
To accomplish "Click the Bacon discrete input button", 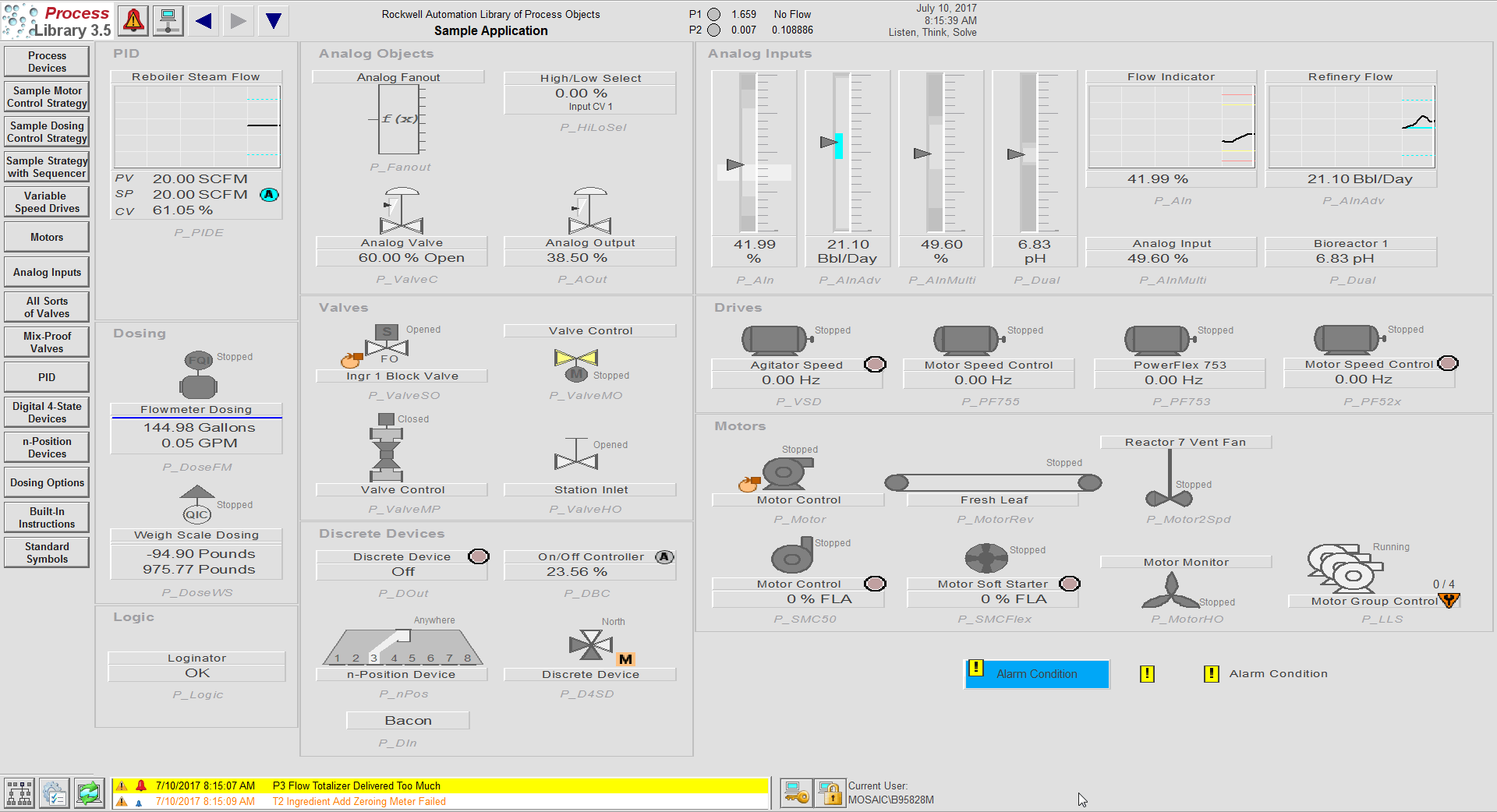I will (x=407, y=720).
